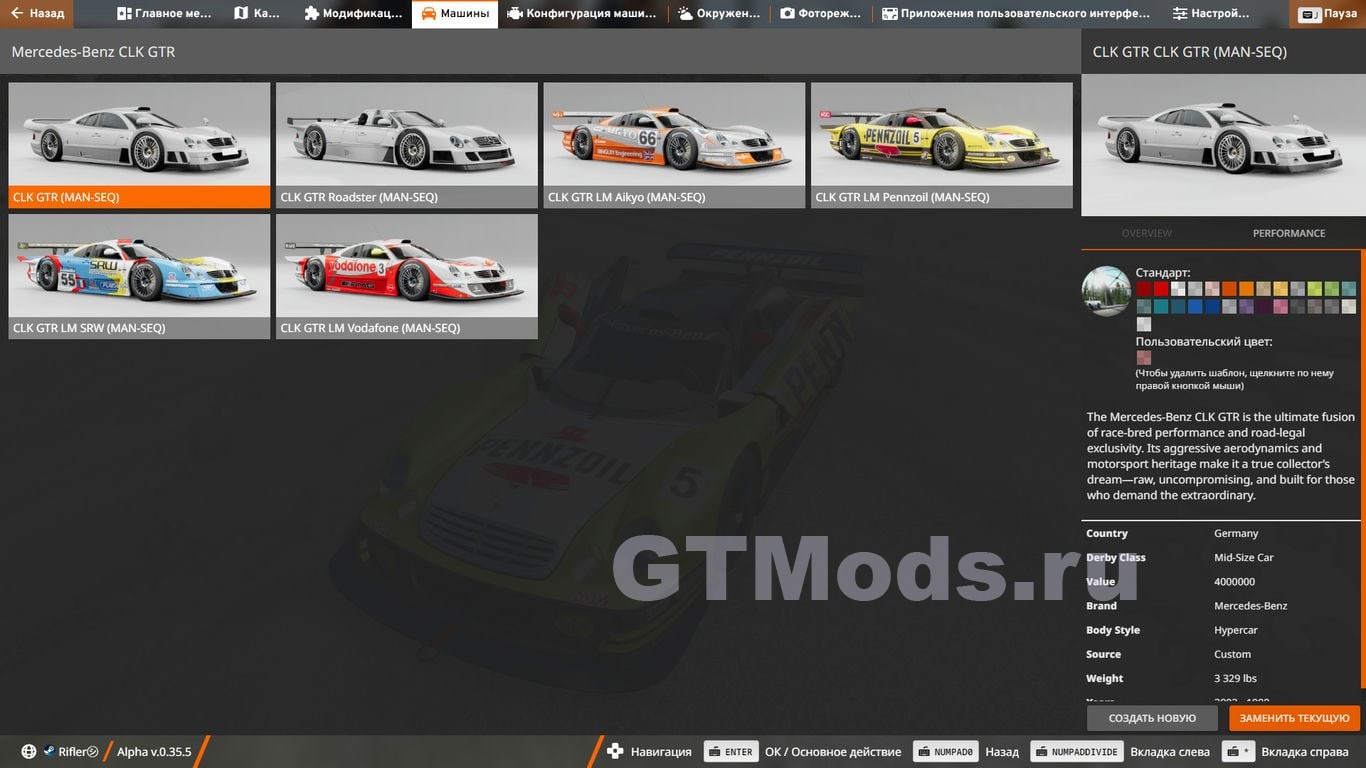
Task: Click the Derby Class value Mid-Size Car
Action: [1244, 558]
